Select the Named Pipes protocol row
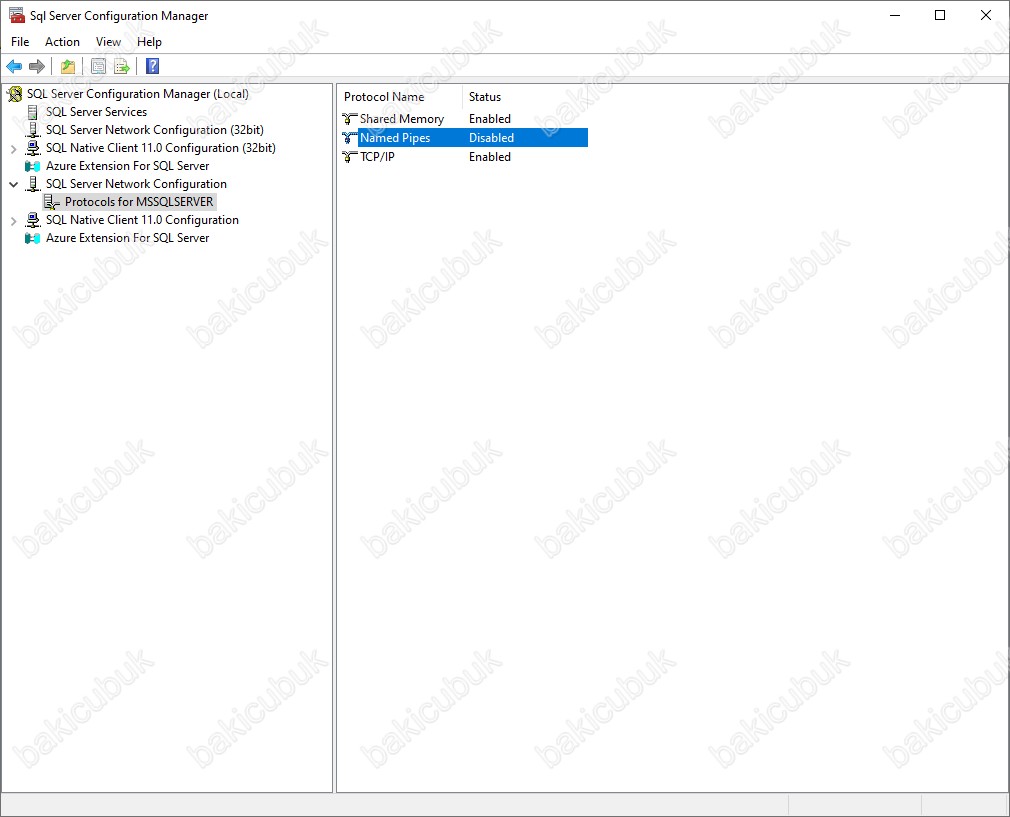This screenshot has height=817, width=1010. click(x=464, y=138)
